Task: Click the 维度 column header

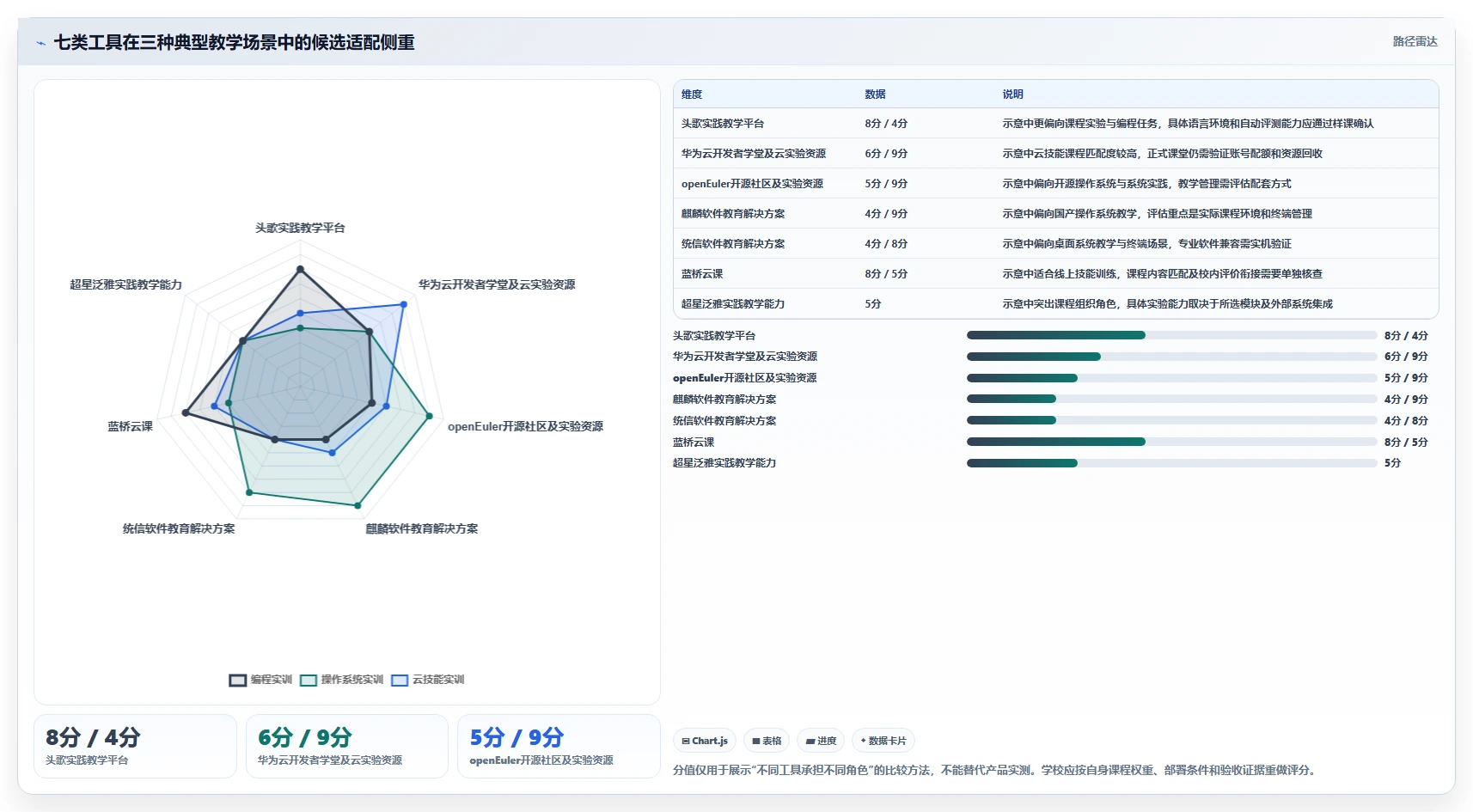Action: click(692, 95)
